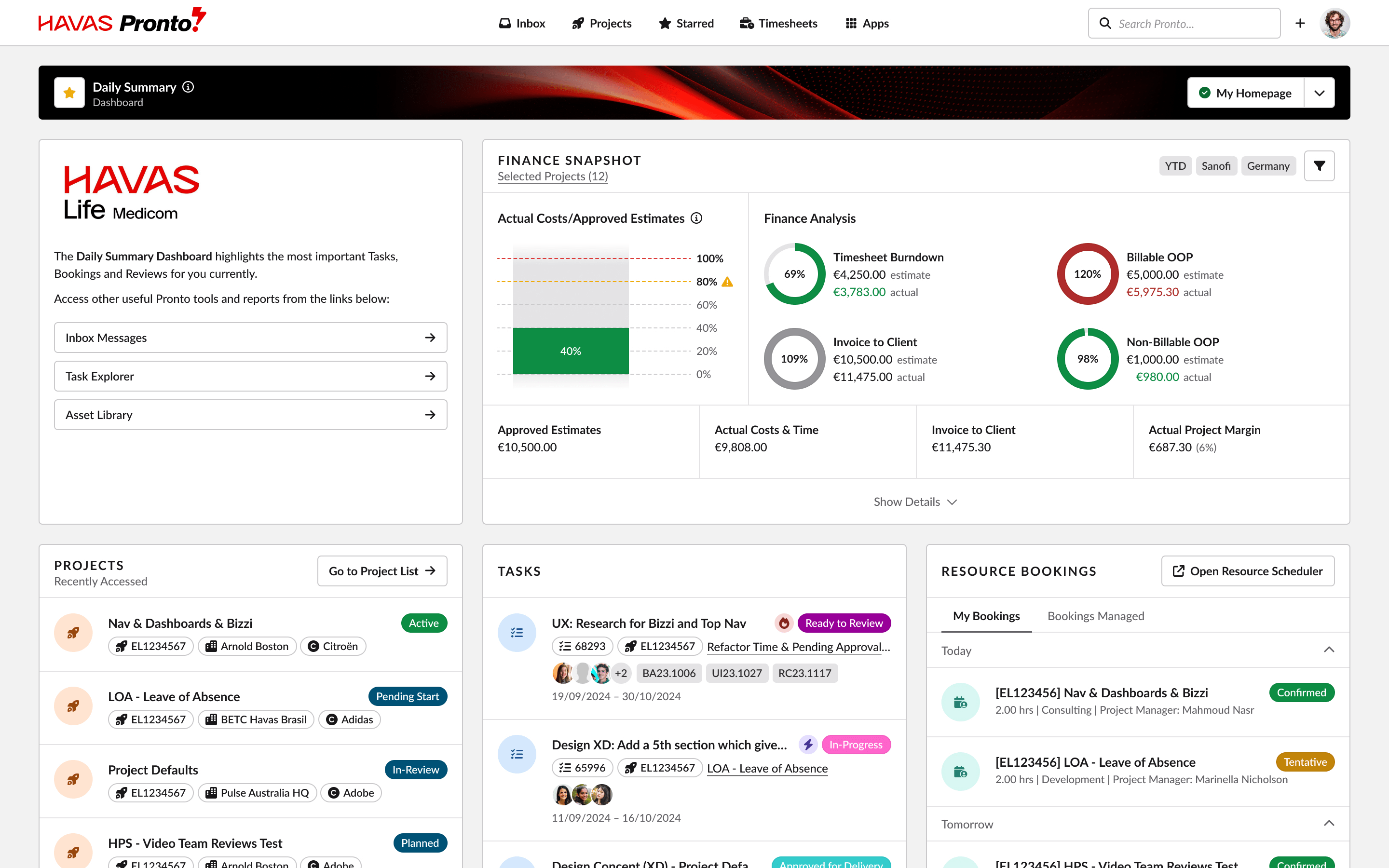This screenshot has width=1389, height=868.
Task: Click info icon next to Actual Costs/Approved Estimates
Action: click(x=696, y=218)
